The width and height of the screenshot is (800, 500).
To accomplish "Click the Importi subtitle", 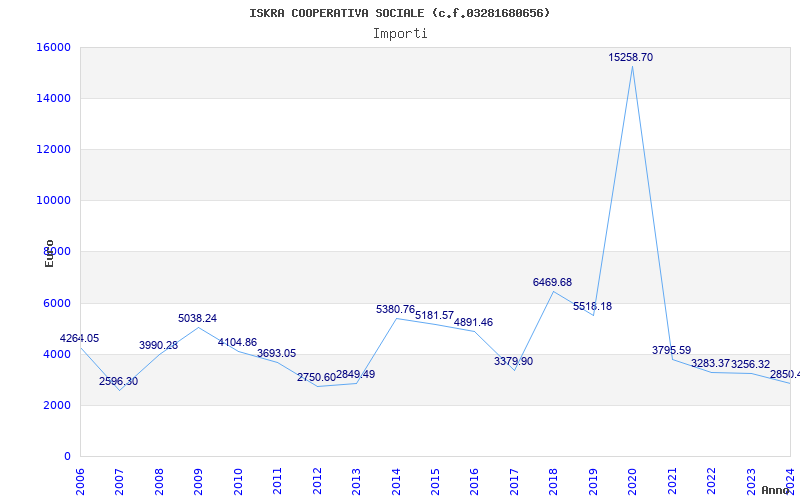I will [x=400, y=34].
